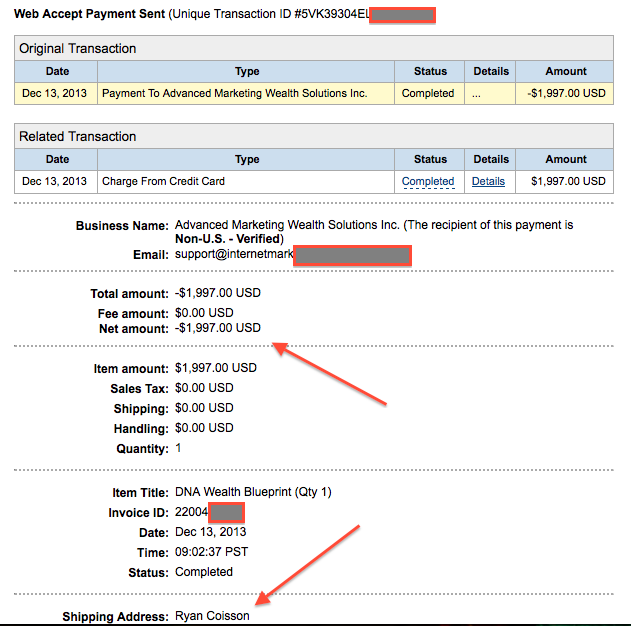631x626 pixels.
Task: Click the Status column header in Related Transaction
Action: [x=430, y=159]
